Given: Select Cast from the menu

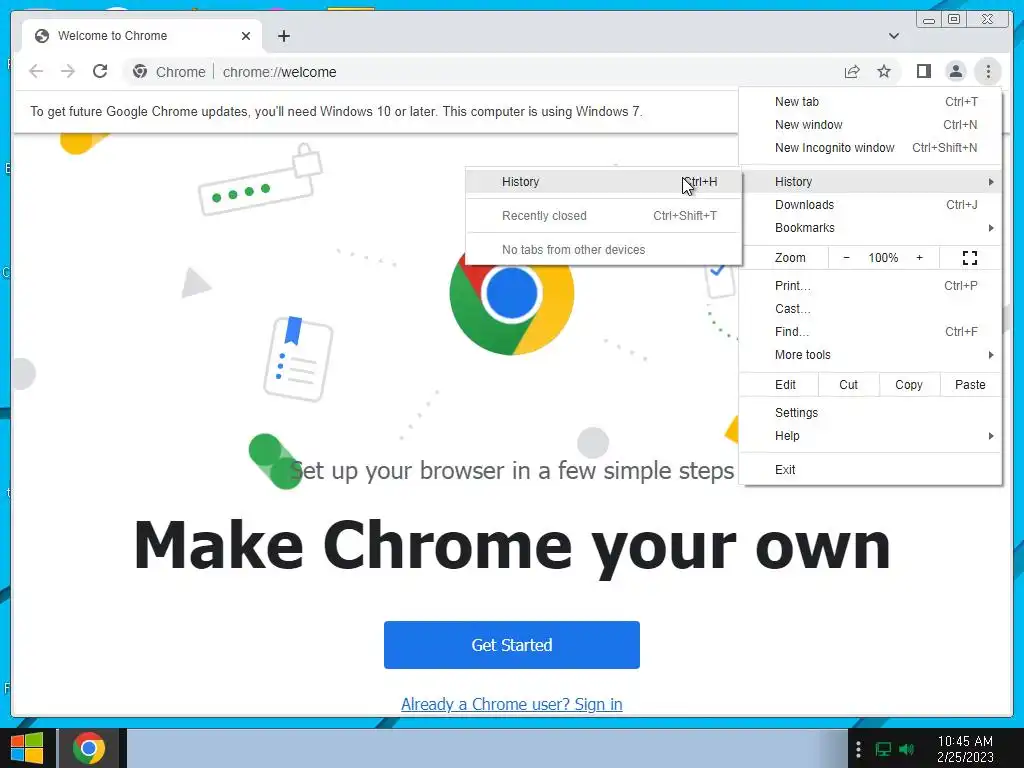Looking at the screenshot, I should pyautogui.click(x=871, y=309).
